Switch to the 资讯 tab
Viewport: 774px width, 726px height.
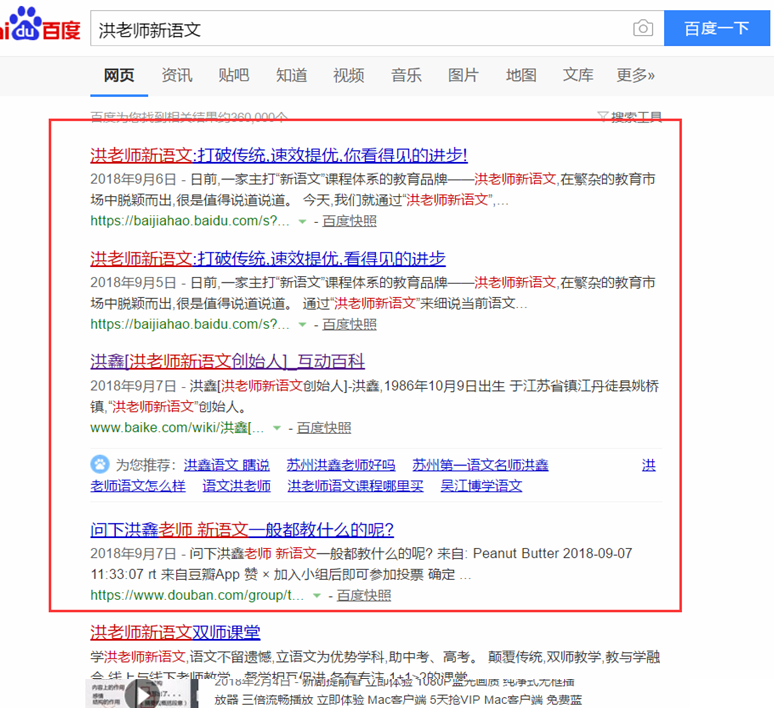pyautogui.click(x=177, y=76)
